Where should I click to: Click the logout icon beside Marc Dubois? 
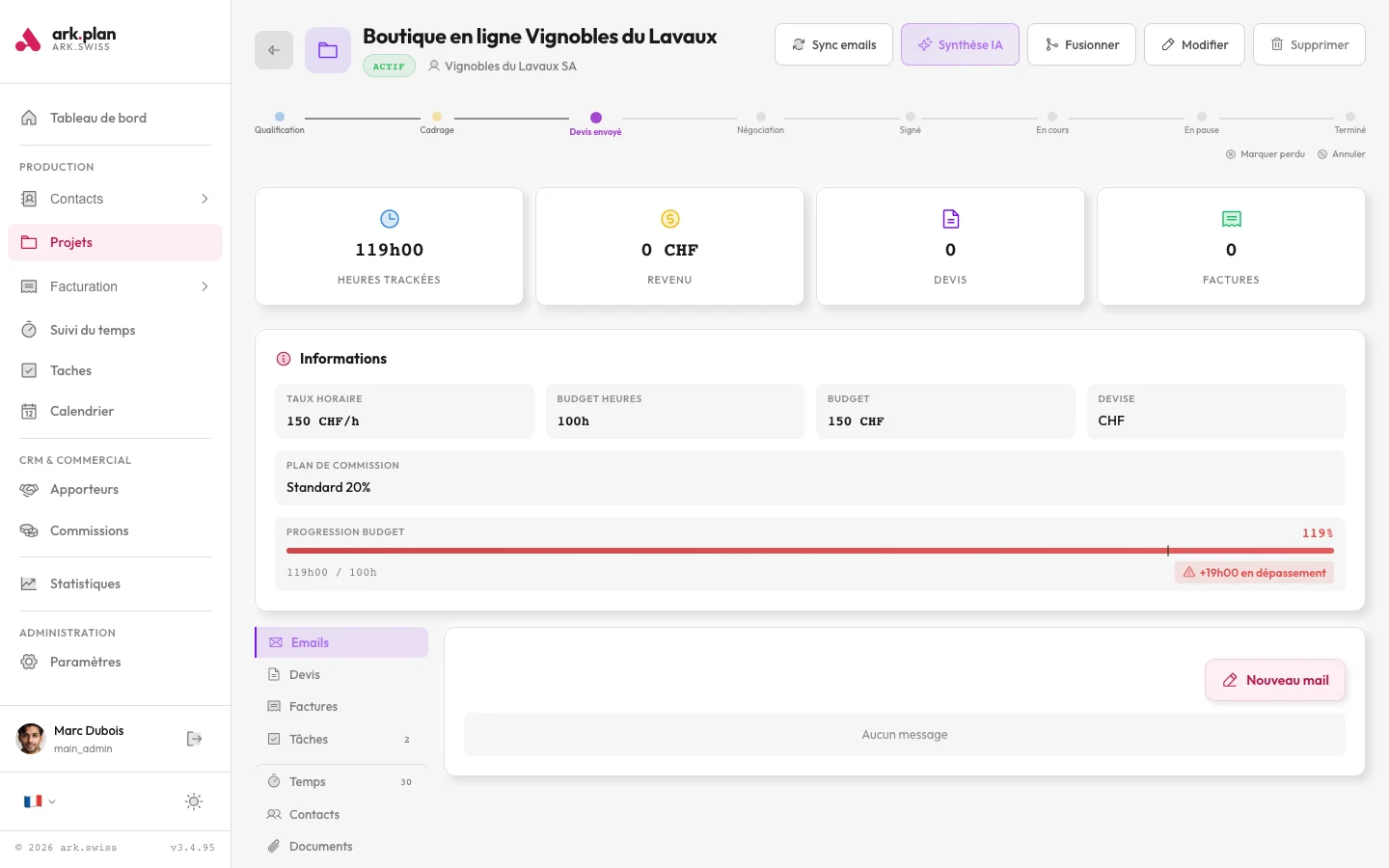194,739
